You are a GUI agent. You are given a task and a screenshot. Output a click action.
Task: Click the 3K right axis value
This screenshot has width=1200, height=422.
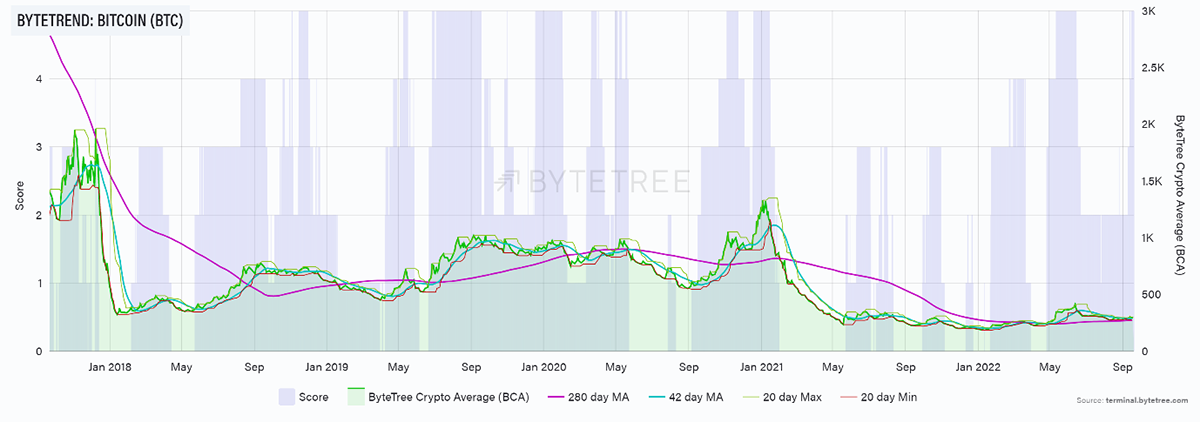(1149, 11)
